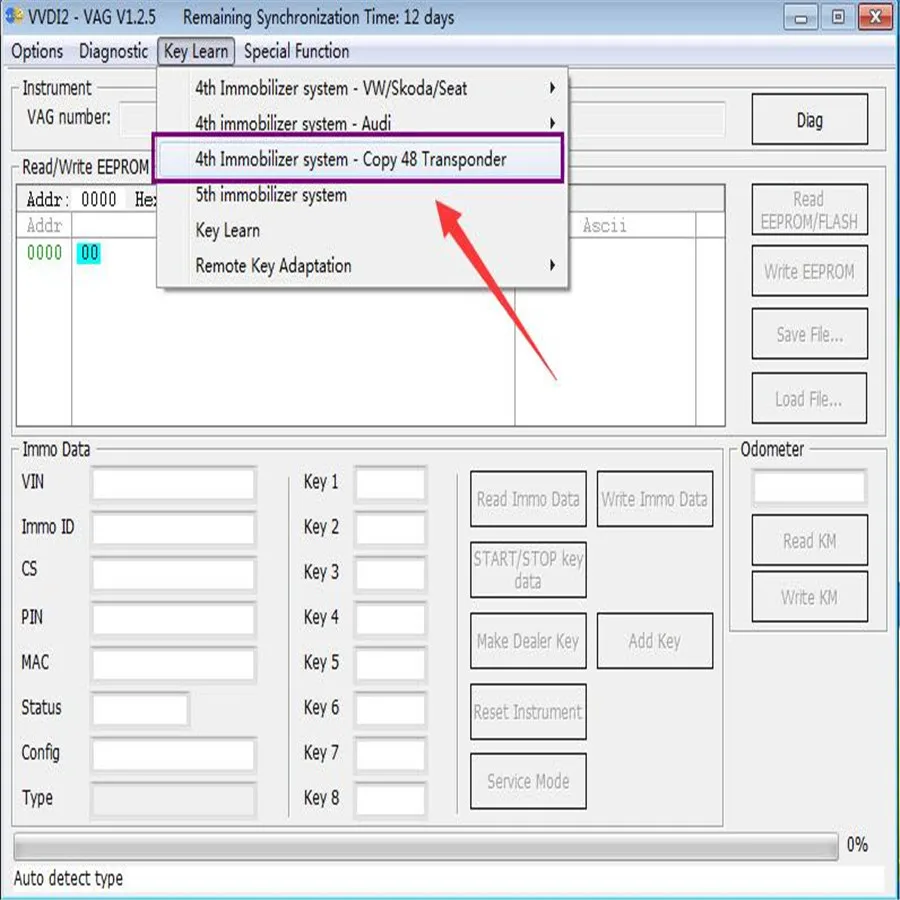Expand the Audi submenu arrow

(x=552, y=123)
